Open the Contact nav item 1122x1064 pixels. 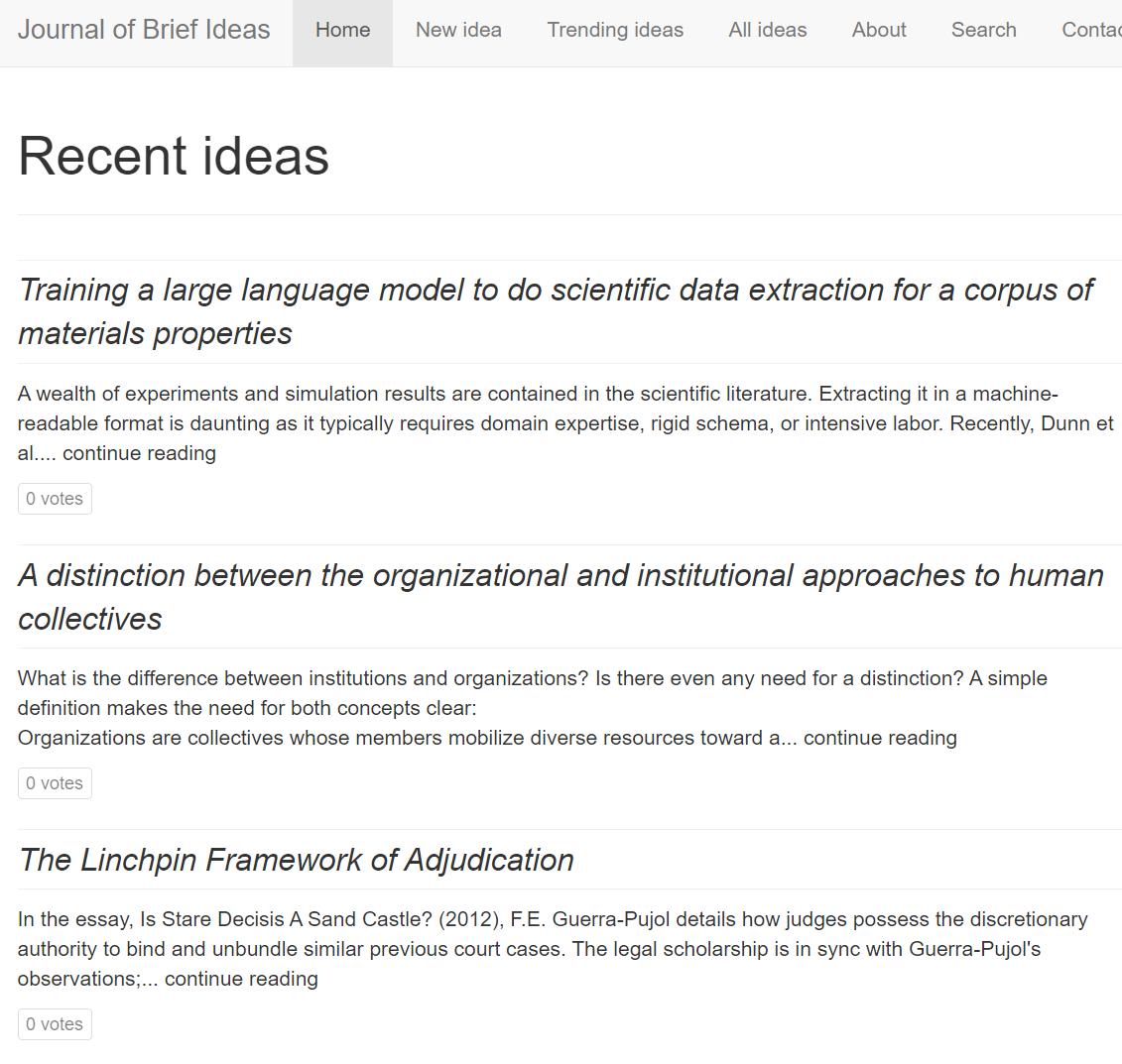pos(1091,30)
